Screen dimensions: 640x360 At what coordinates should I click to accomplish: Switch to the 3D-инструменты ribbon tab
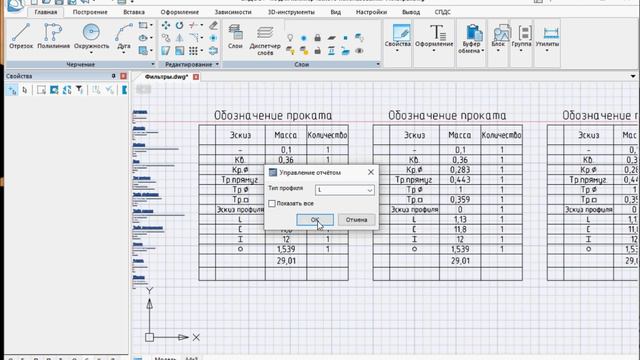291,12
